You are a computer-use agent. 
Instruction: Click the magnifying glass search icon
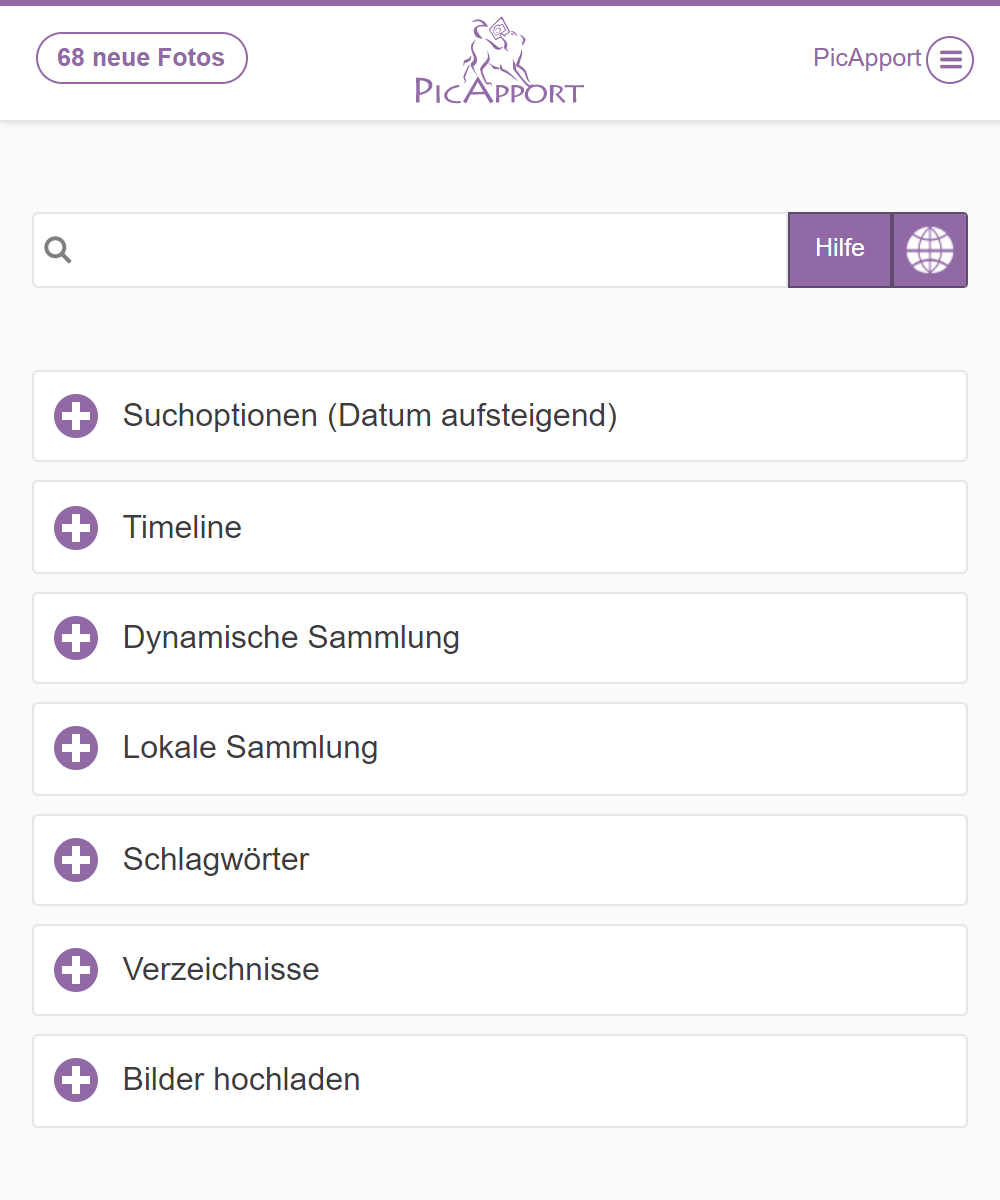click(x=59, y=250)
